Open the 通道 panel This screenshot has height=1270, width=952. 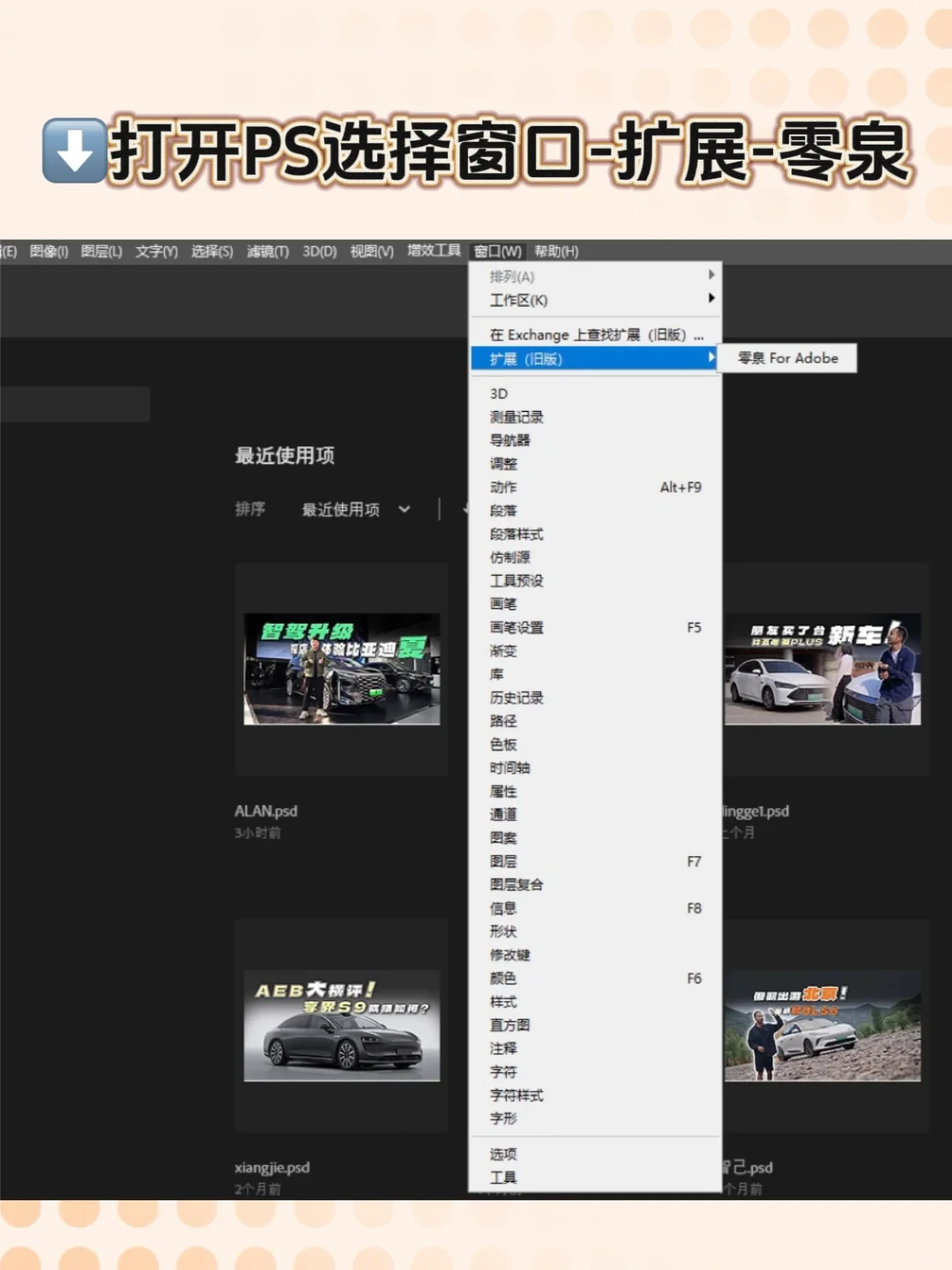coord(503,815)
